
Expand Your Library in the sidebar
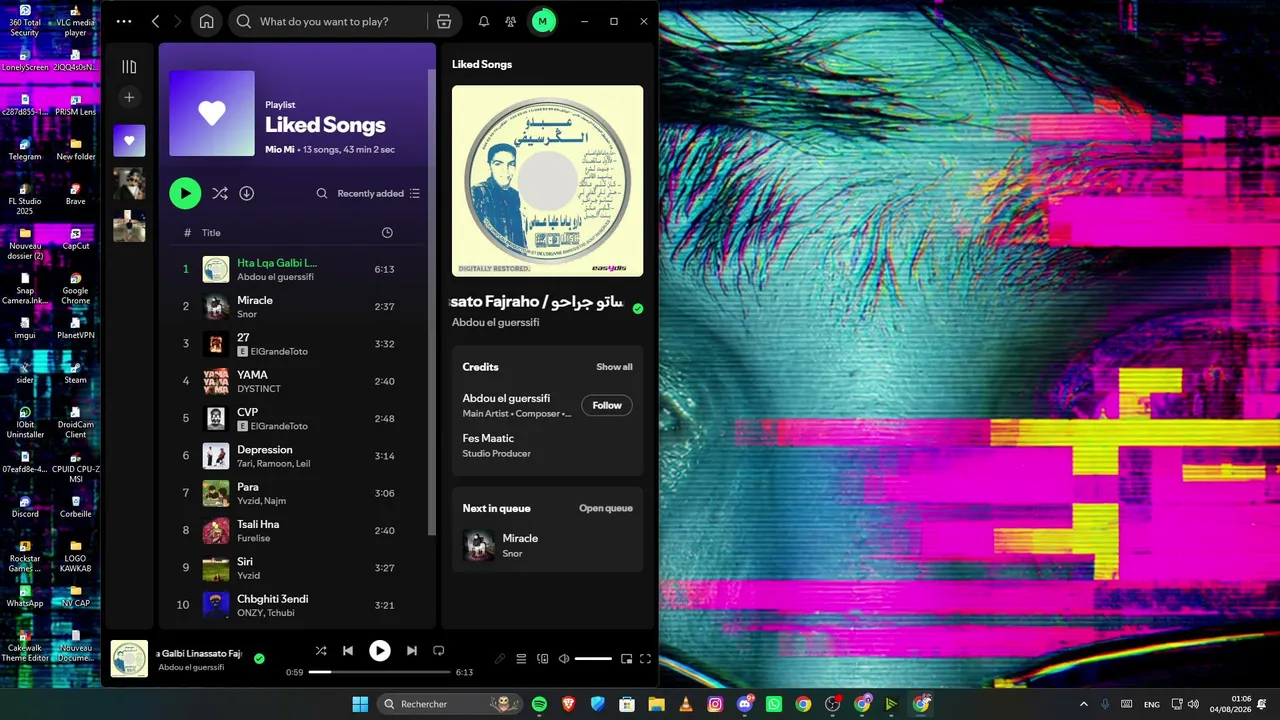point(129,67)
